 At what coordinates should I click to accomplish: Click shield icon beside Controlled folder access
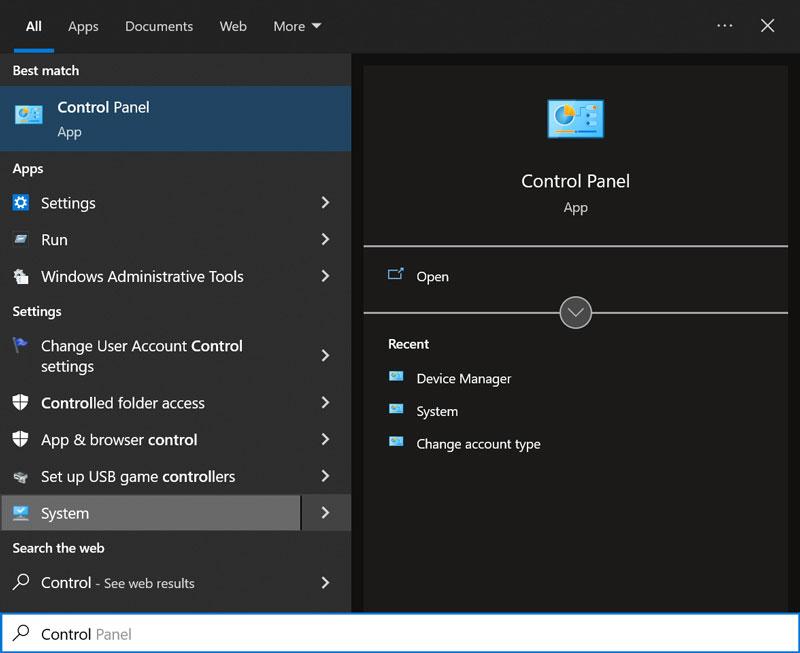[20, 403]
